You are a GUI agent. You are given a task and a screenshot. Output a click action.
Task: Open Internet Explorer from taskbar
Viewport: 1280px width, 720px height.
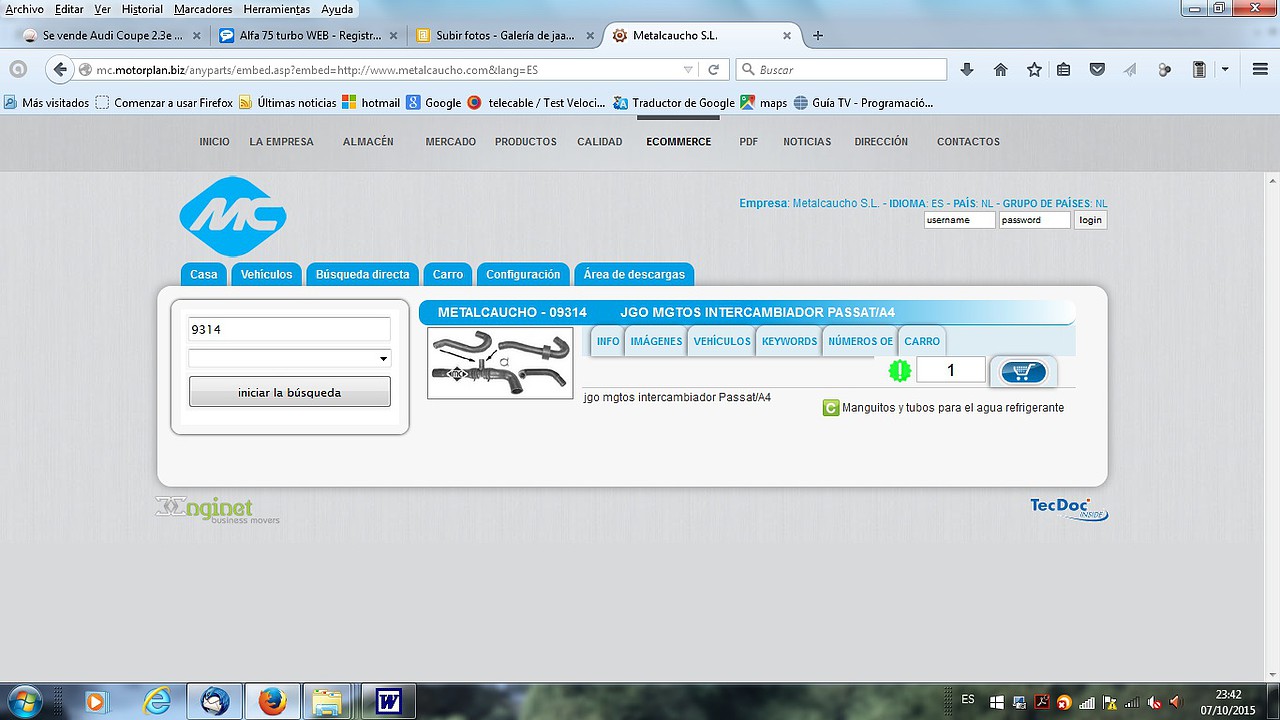[x=157, y=701]
